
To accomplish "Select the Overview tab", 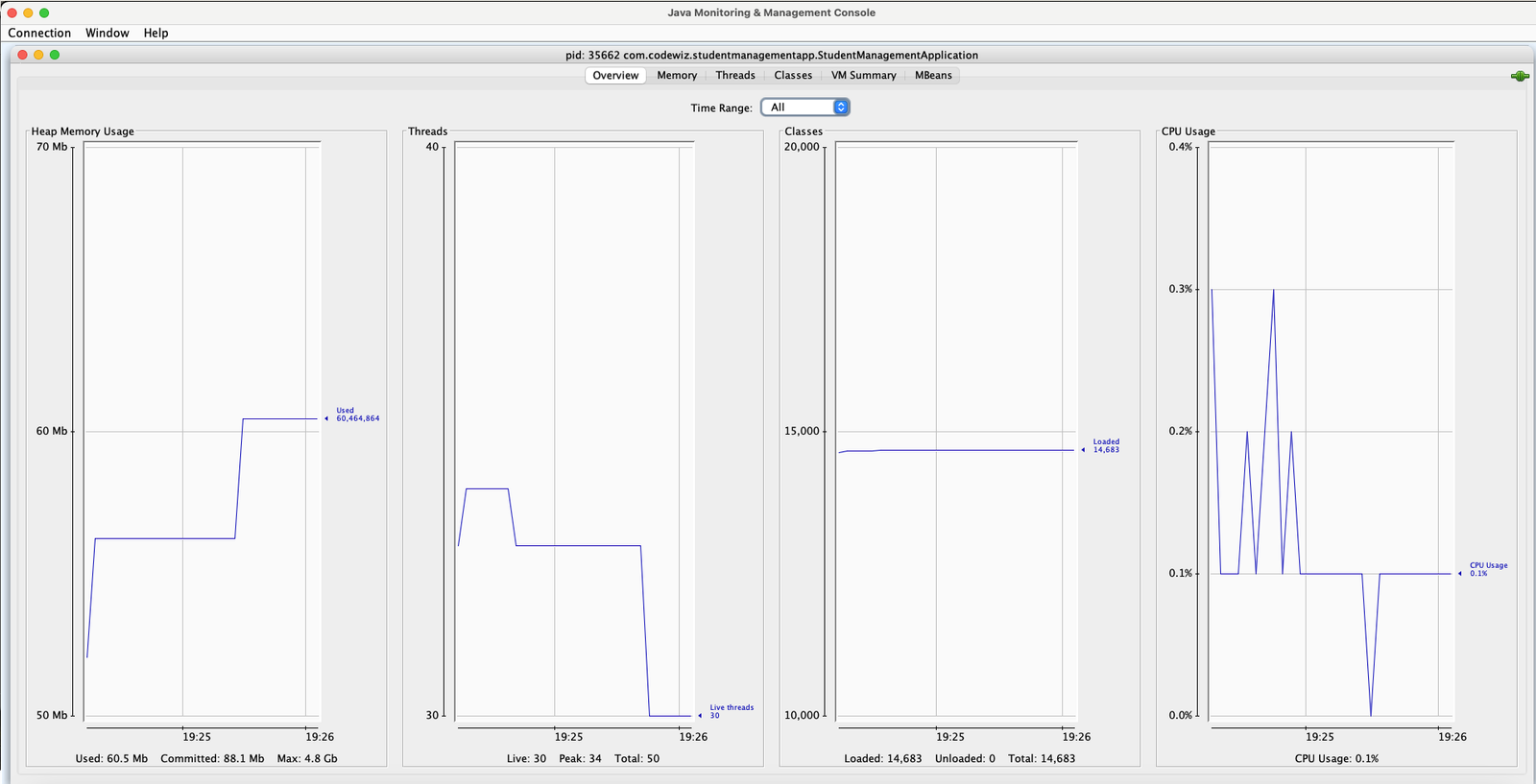I will coord(615,76).
